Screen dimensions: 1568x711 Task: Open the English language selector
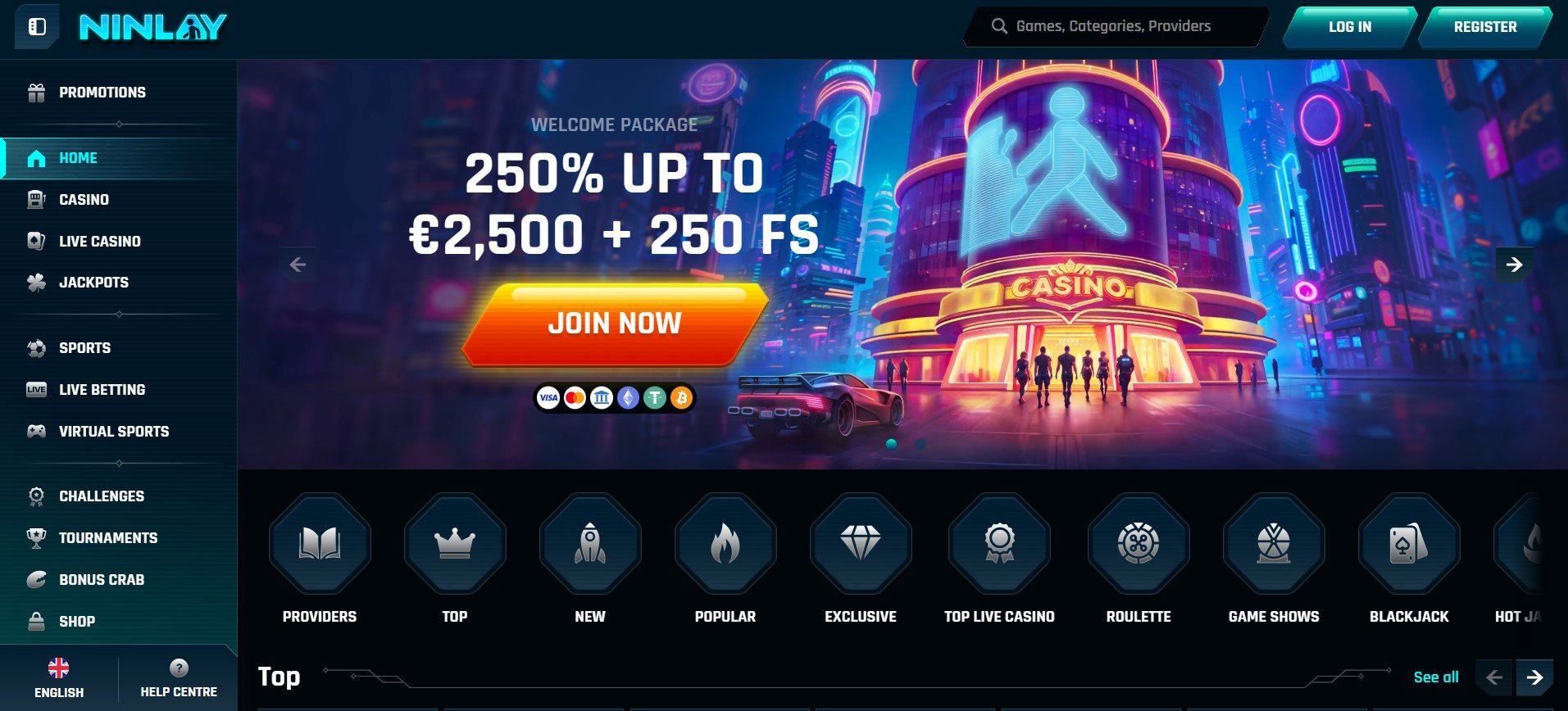click(x=59, y=678)
